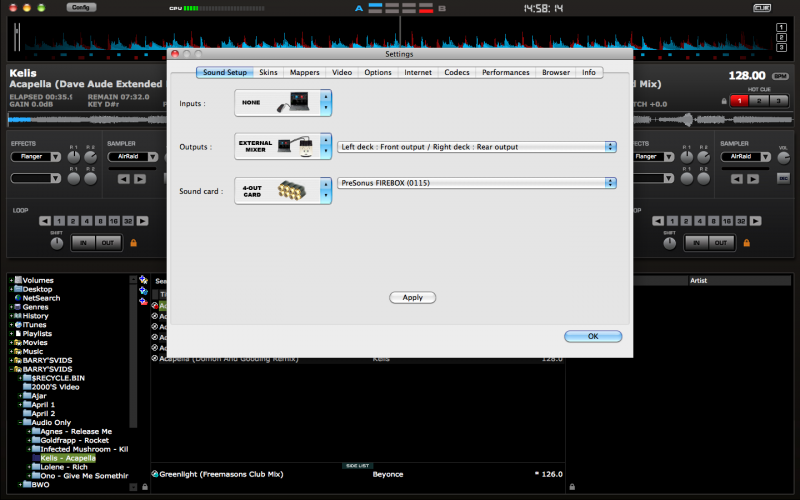
Task: Open the outputs routing dropdown
Action: [x=476, y=147]
